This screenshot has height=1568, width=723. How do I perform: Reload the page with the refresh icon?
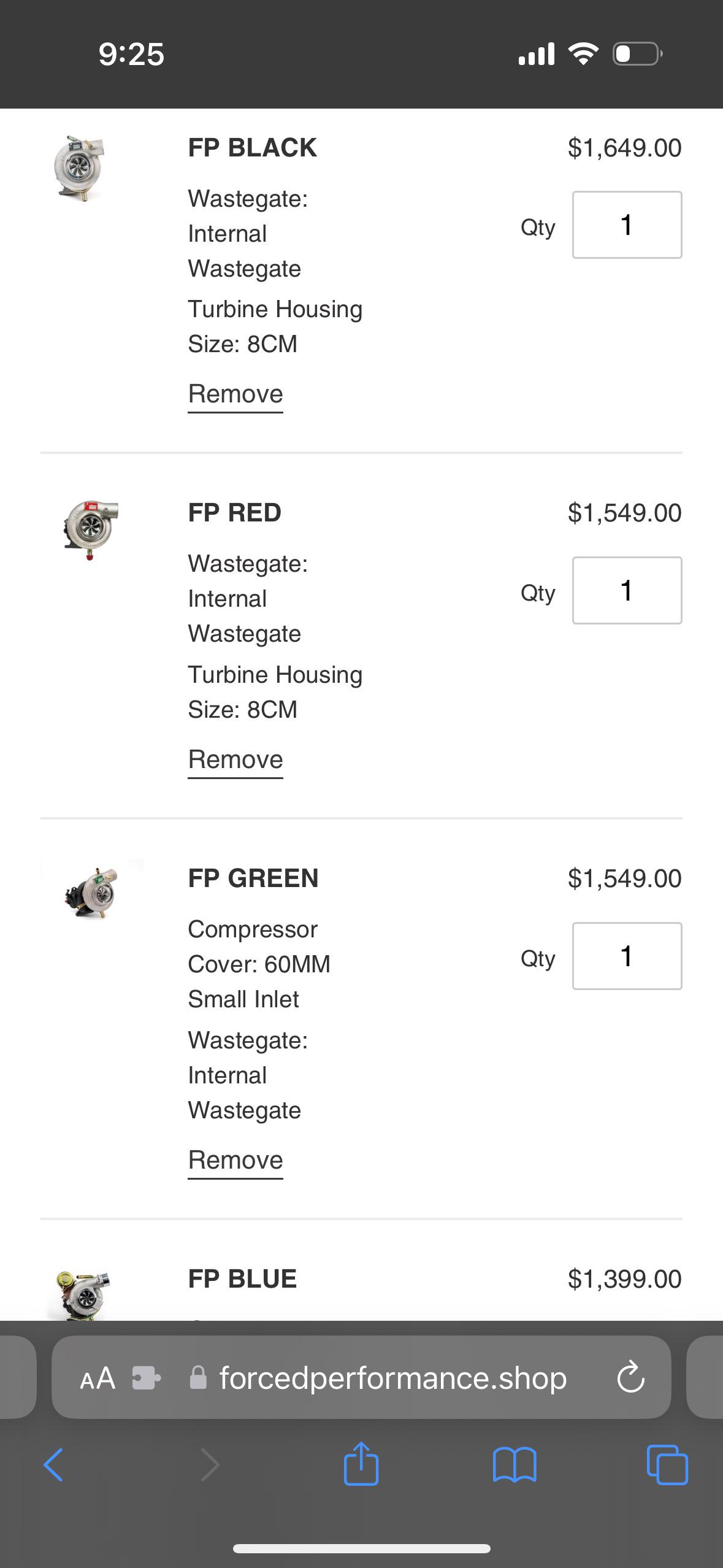pyautogui.click(x=630, y=1378)
